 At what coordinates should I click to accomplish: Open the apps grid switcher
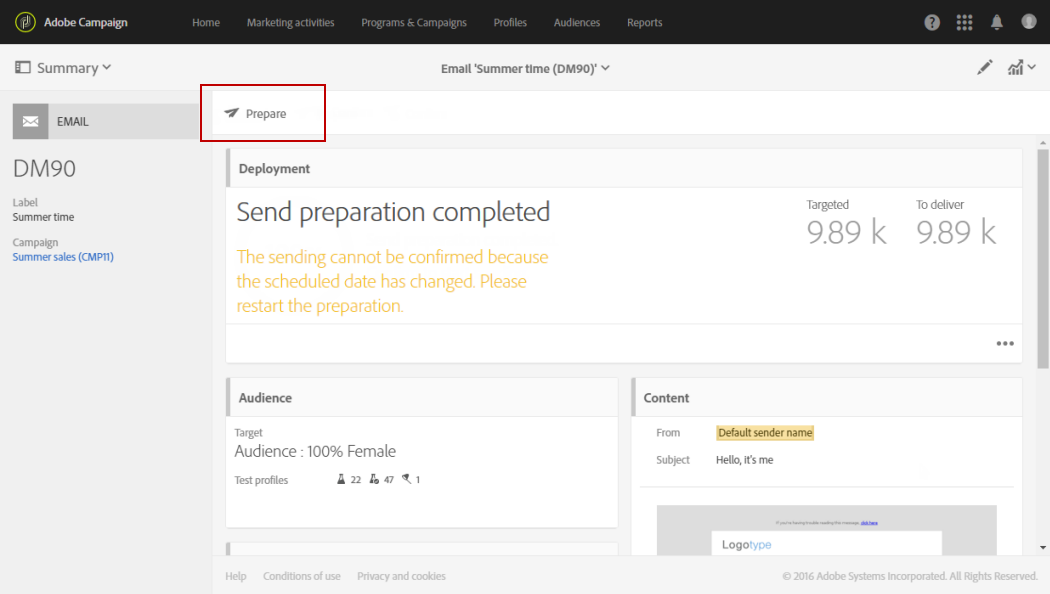click(964, 22)
